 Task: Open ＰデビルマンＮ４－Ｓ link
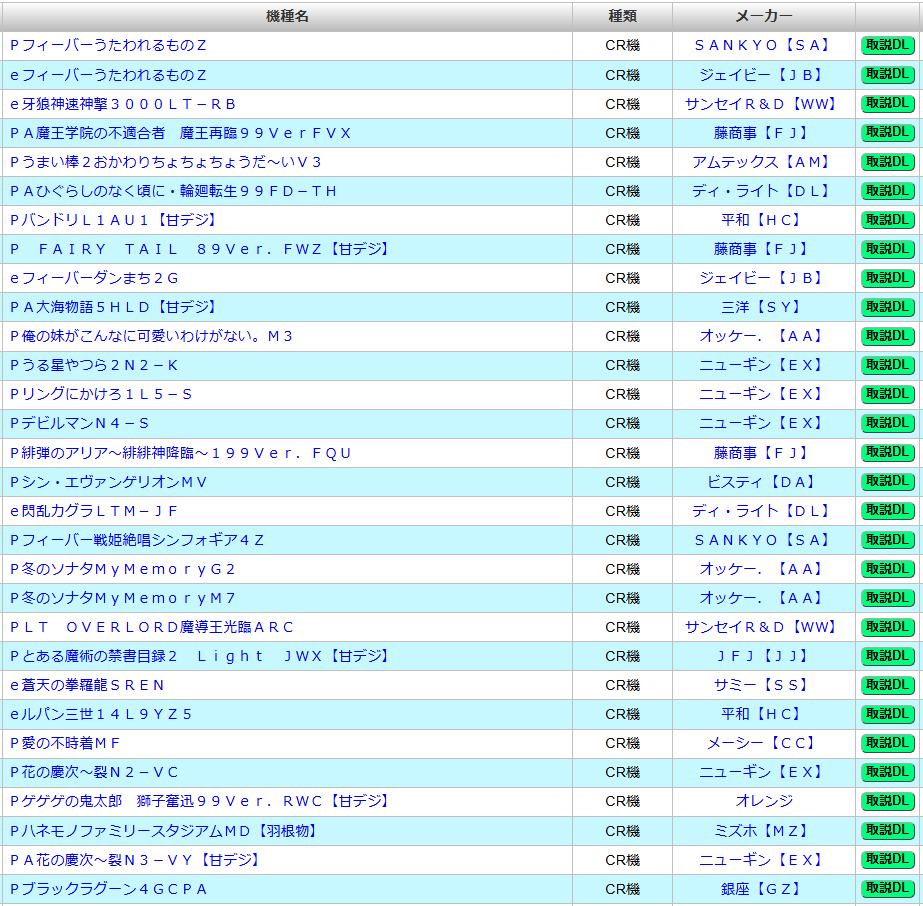(79, 423)
